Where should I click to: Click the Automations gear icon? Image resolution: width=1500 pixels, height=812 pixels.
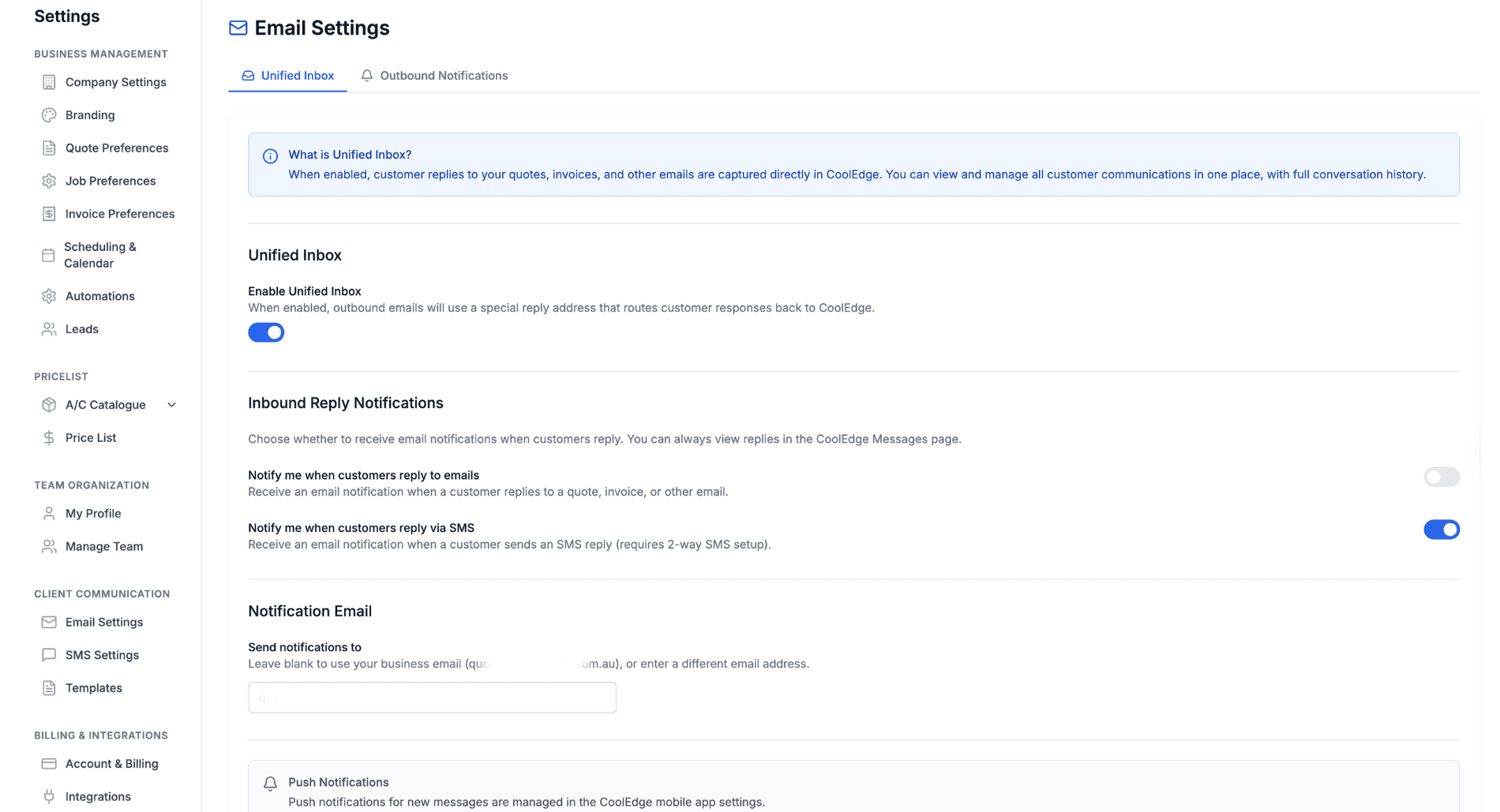coord(48,295)
